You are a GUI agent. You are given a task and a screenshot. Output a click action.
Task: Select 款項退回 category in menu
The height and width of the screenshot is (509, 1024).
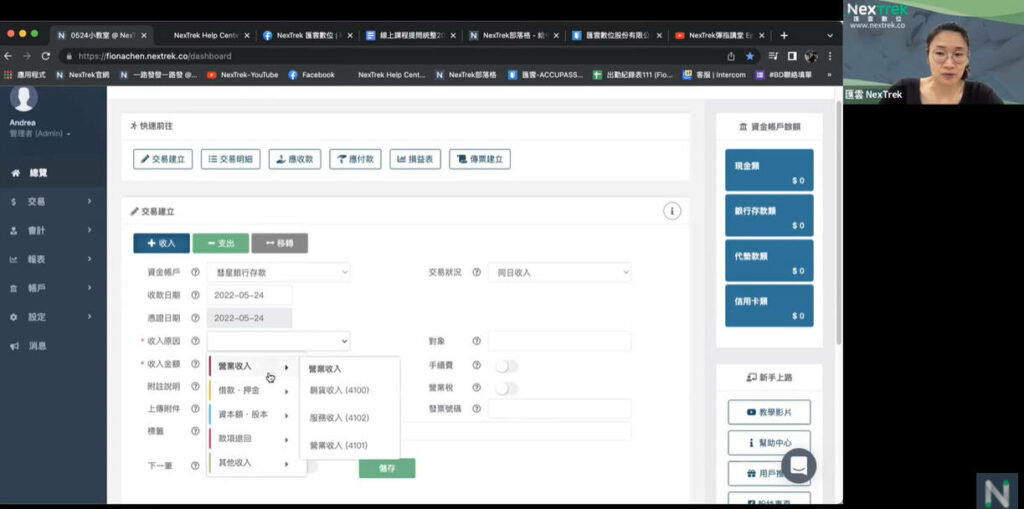coord(253,438)
